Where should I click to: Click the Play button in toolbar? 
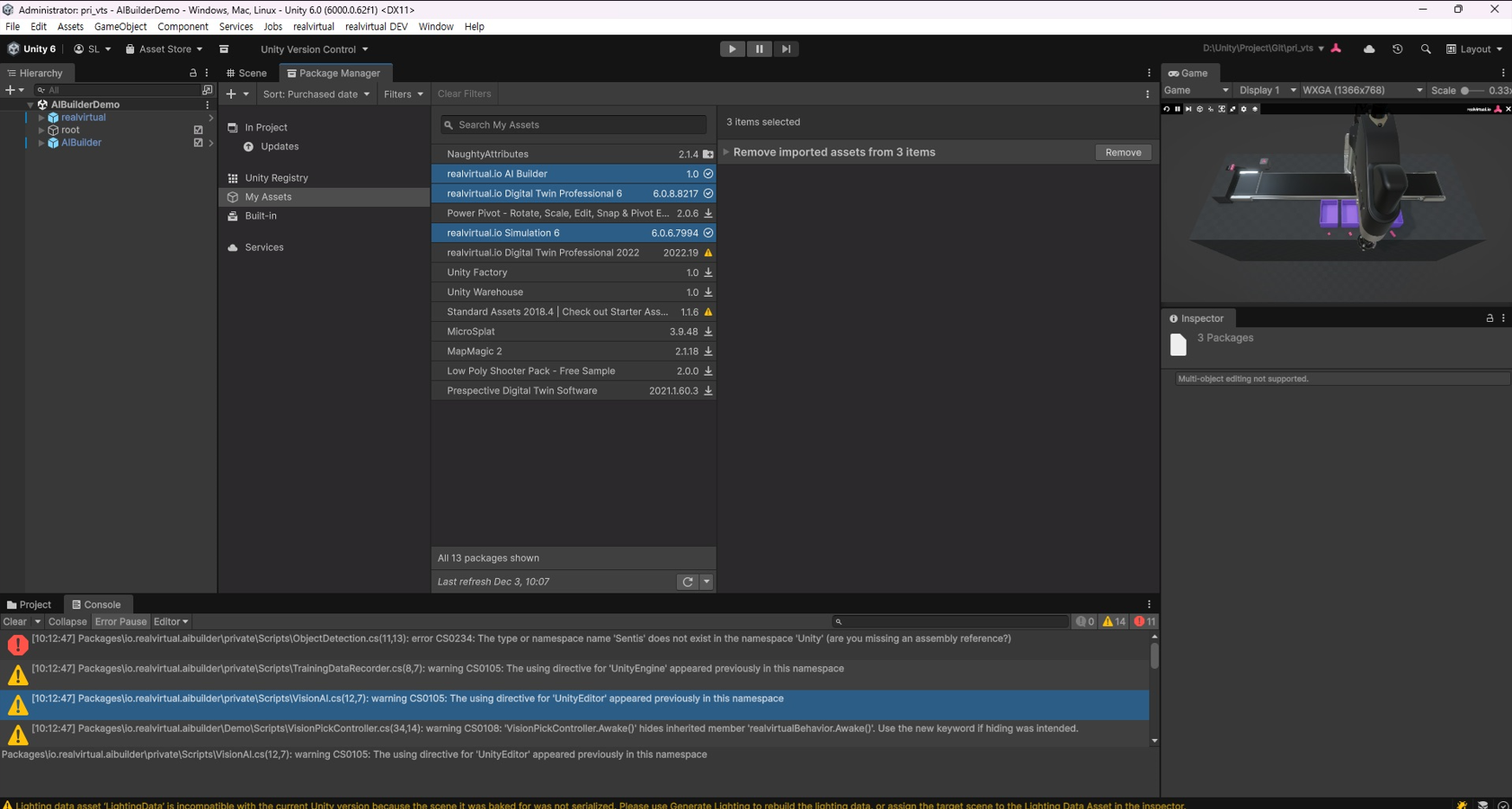click(x=732, y=49)
